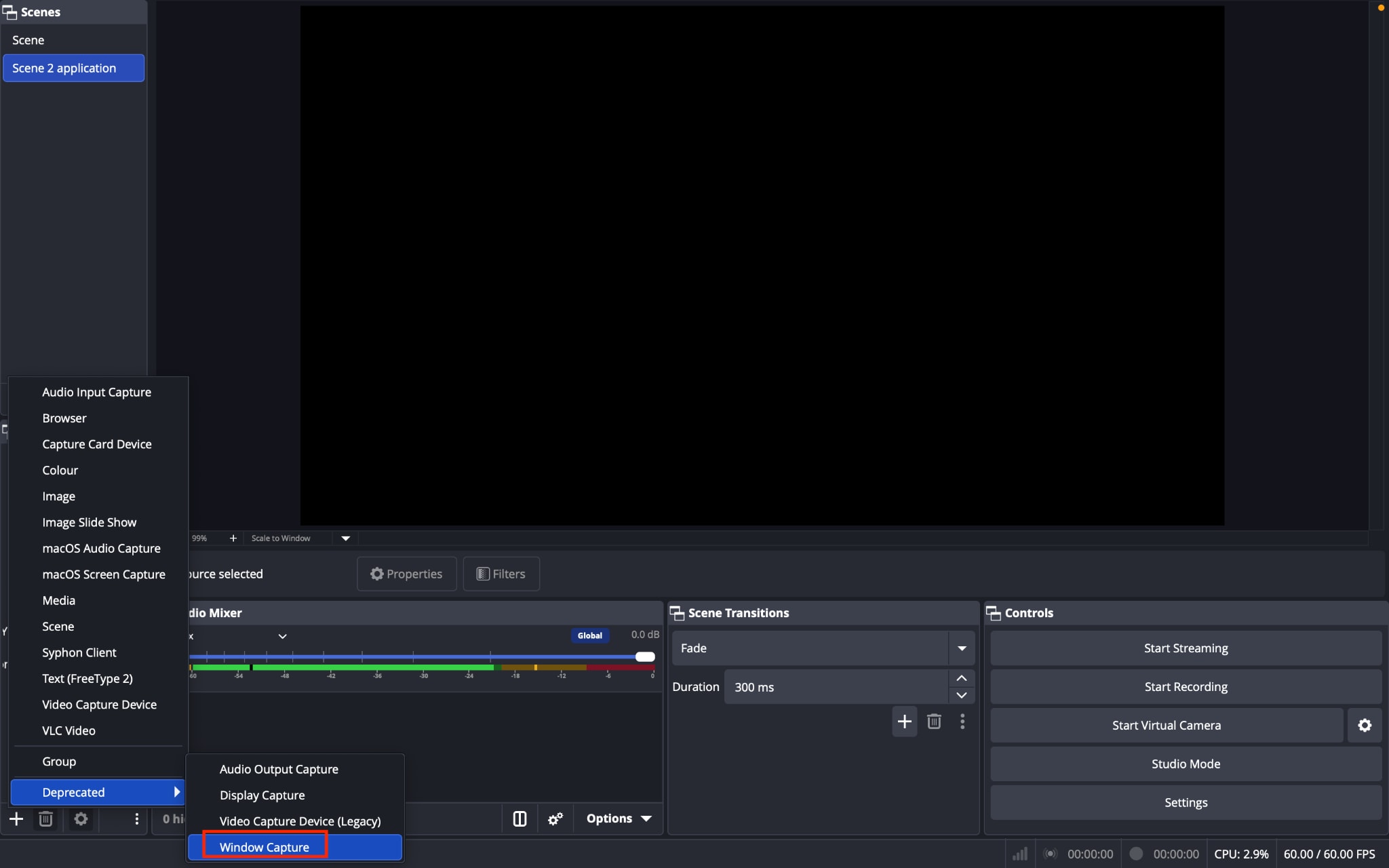
Task: Add a Capture Card Device source
Action: (98, 444)
